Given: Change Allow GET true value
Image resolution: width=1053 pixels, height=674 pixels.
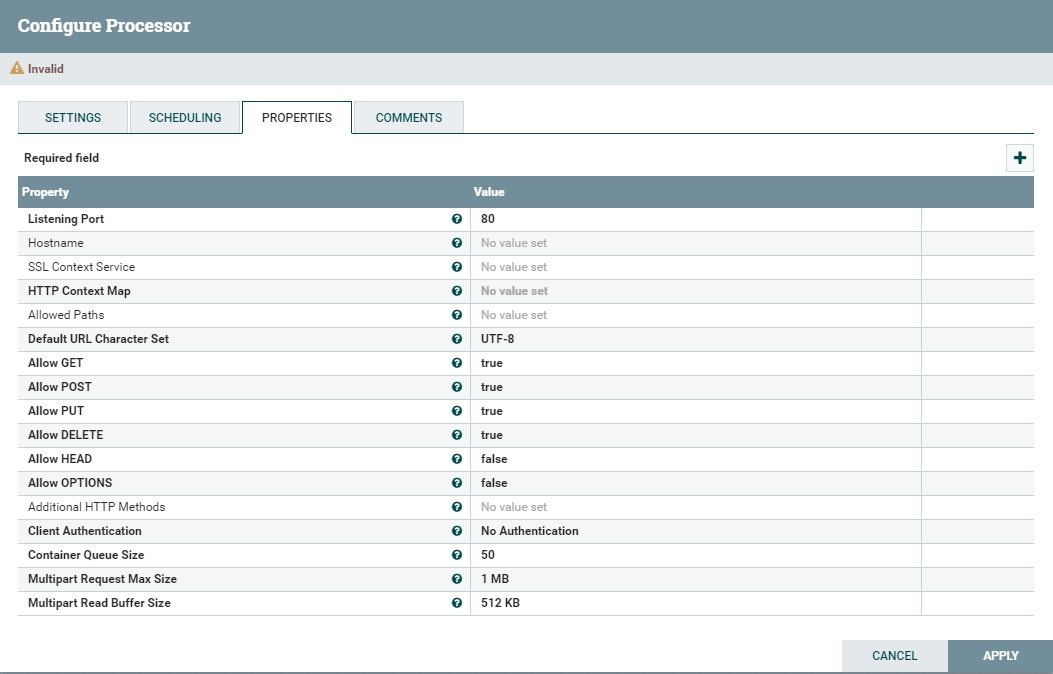Looking at the screenshot, I should (x=696, y=363).
